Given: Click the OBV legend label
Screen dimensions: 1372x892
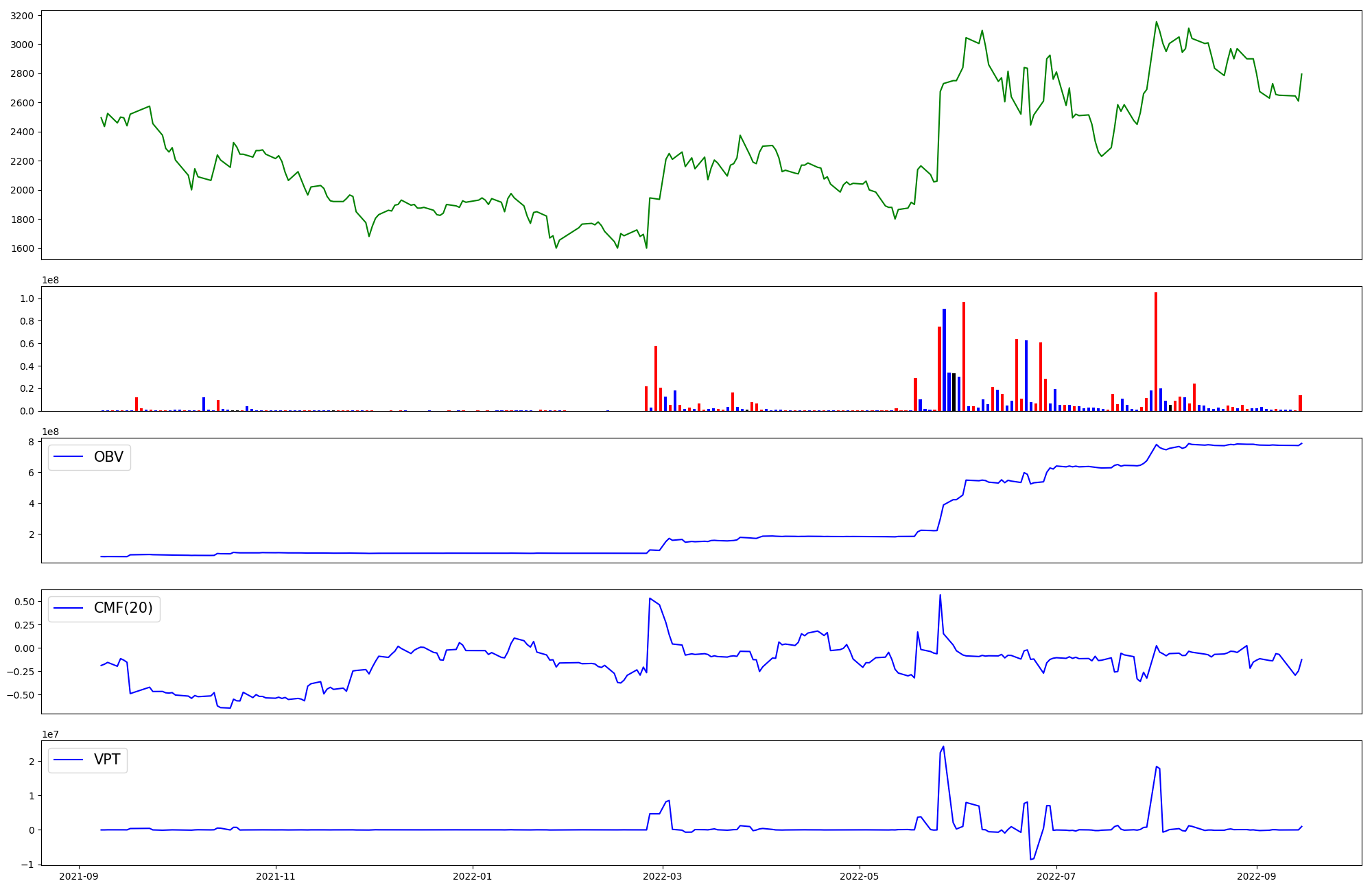Looking at the screenshot, I should (108, 457).
